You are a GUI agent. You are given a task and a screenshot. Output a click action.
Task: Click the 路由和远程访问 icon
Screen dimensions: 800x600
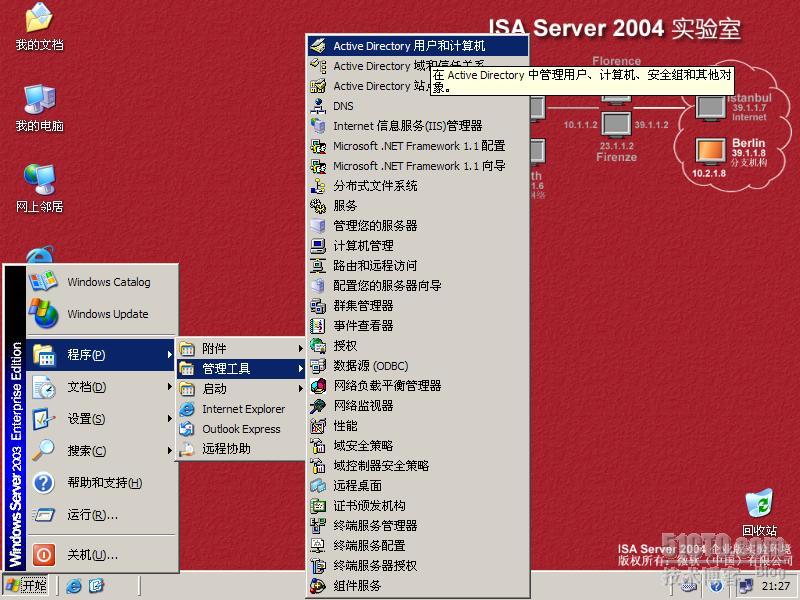click(318, 266)
